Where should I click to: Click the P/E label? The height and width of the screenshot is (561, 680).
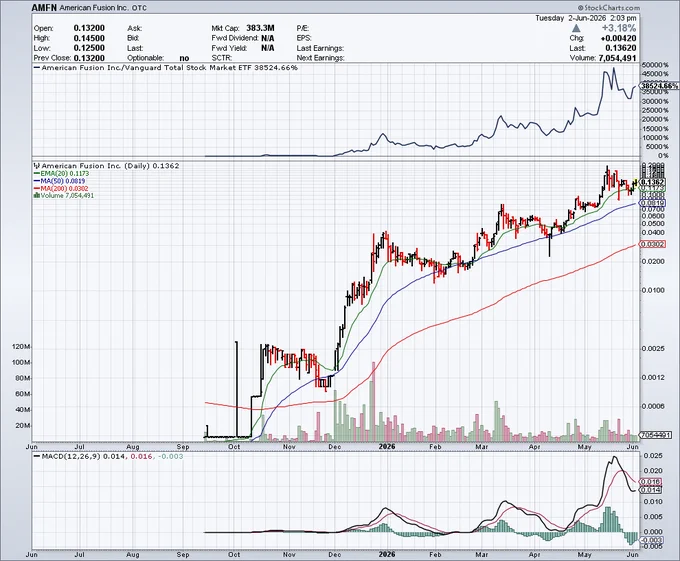click(x=302, y=28)
